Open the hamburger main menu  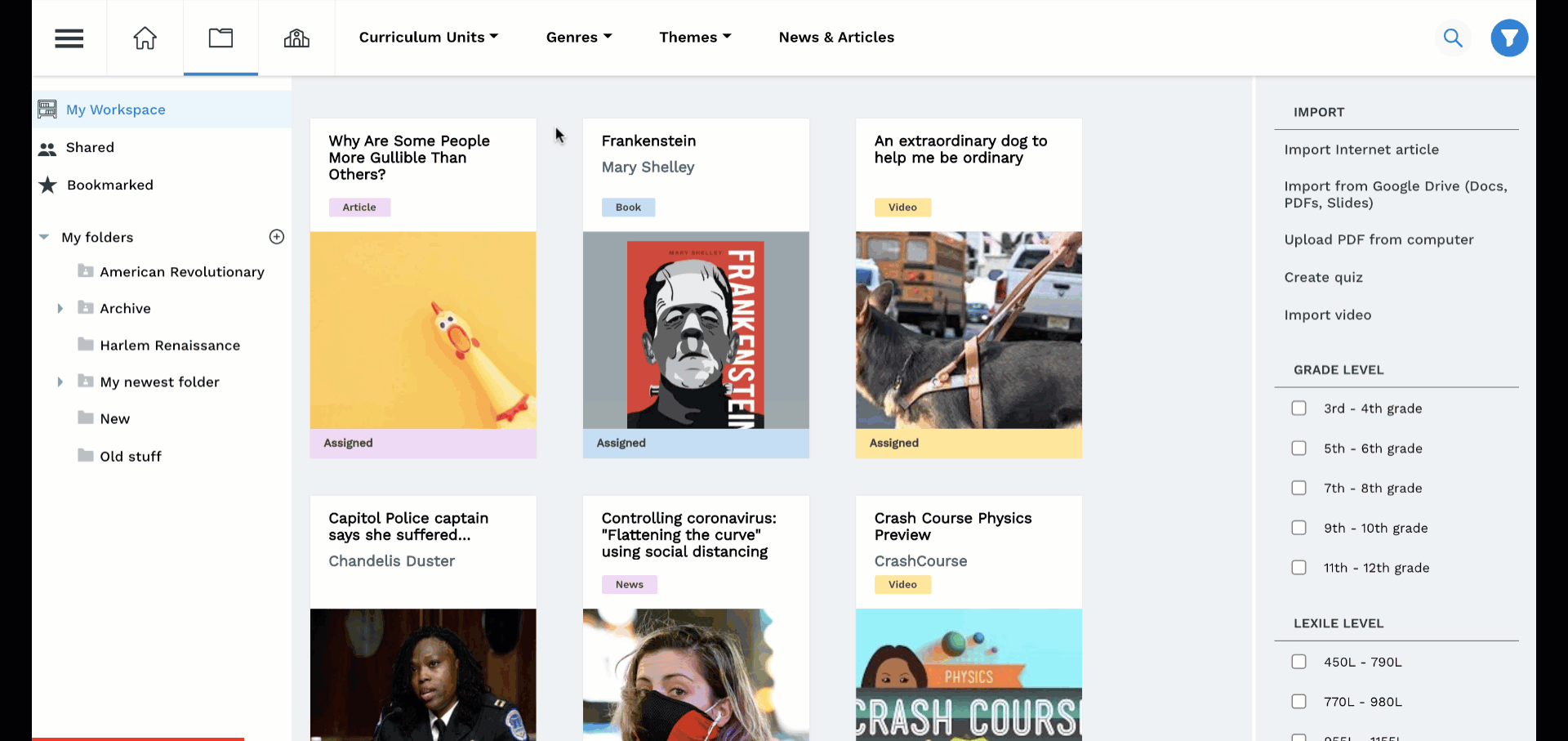[x=69, y=38]
